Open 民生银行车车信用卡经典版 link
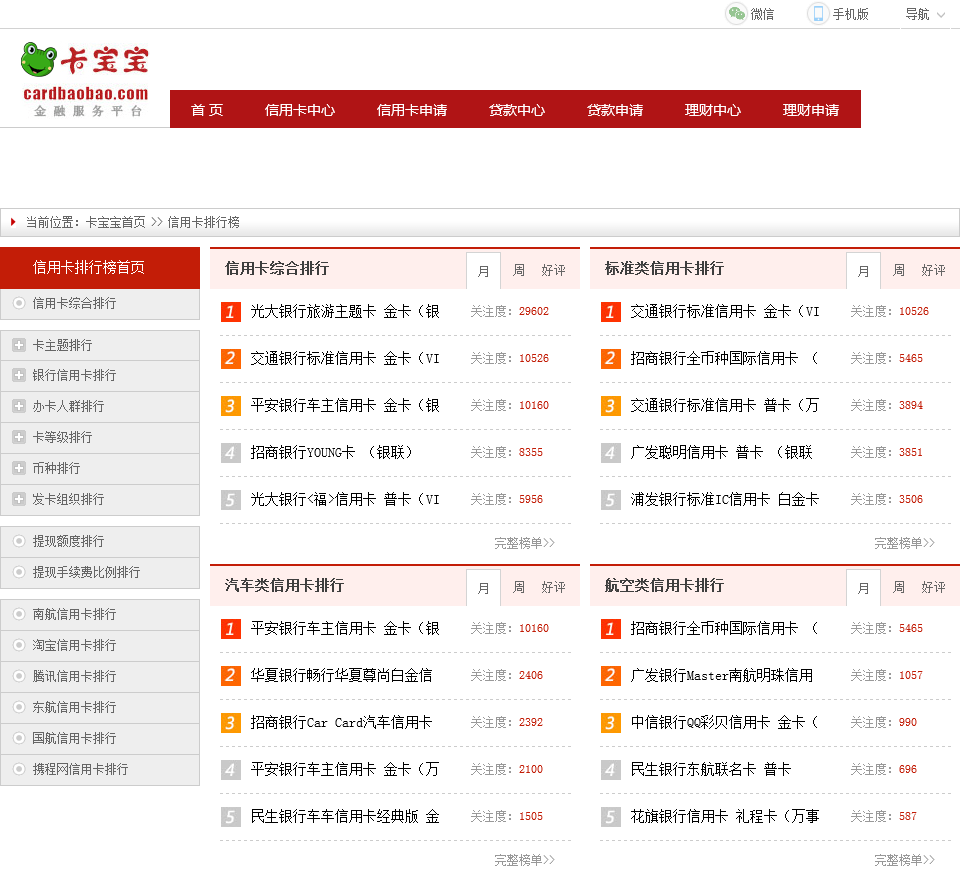 click(x=345, y=816)
